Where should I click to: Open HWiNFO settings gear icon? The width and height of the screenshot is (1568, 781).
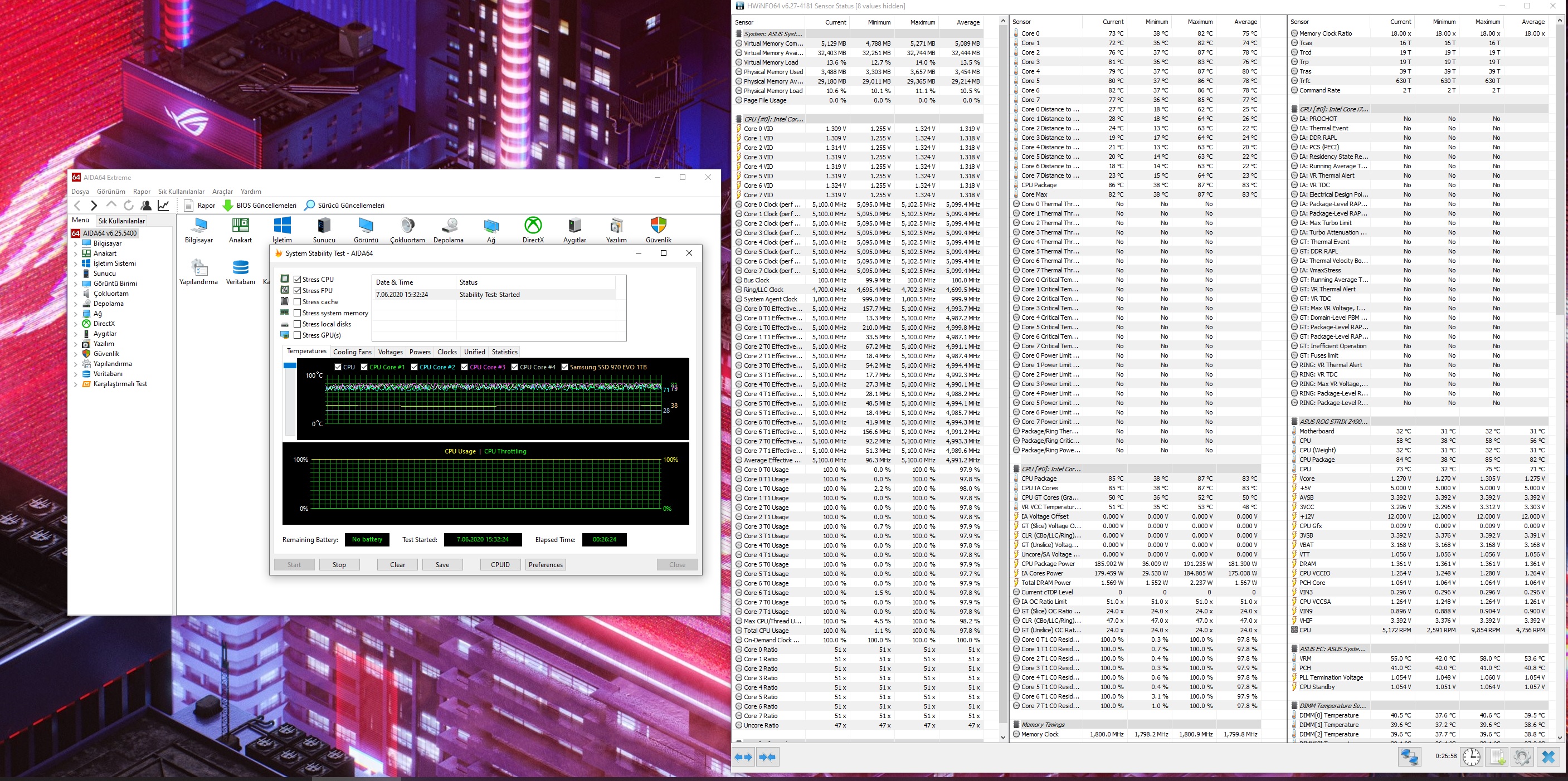point(1522,756)
